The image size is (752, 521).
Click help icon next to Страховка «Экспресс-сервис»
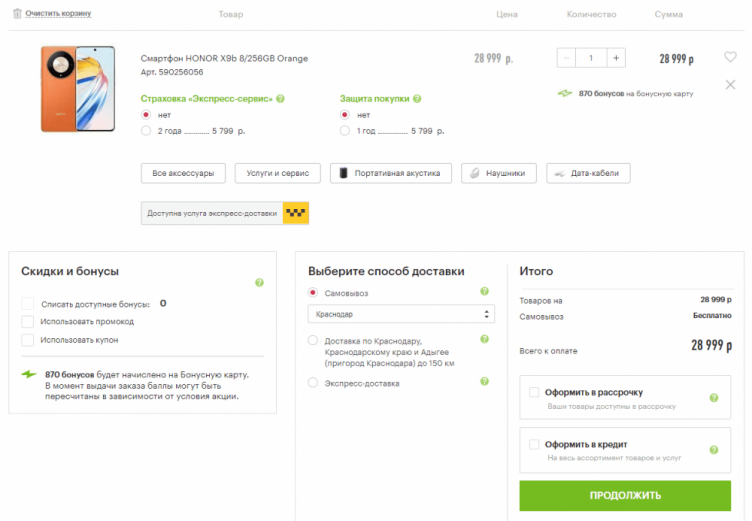click(x=281, y=99)
